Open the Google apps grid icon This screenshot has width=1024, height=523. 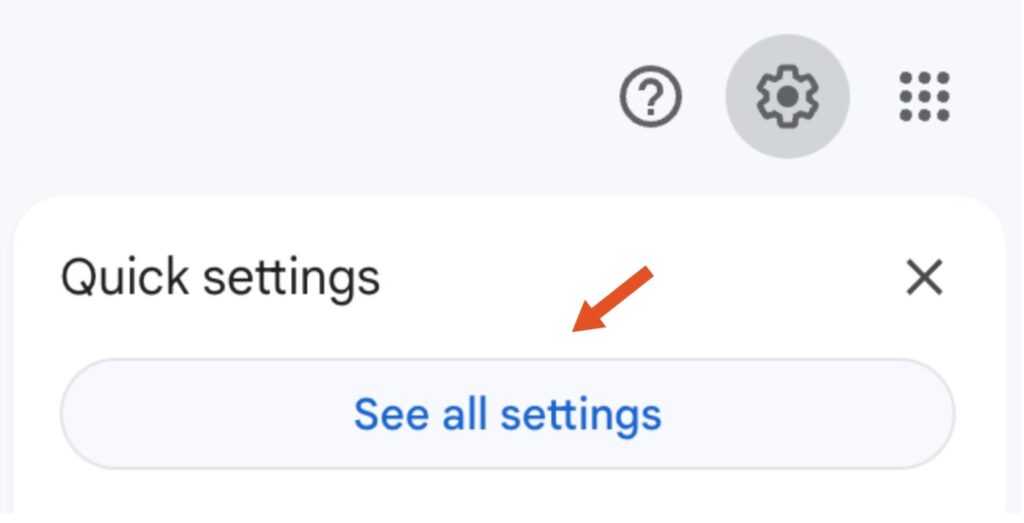click(924, 97)
